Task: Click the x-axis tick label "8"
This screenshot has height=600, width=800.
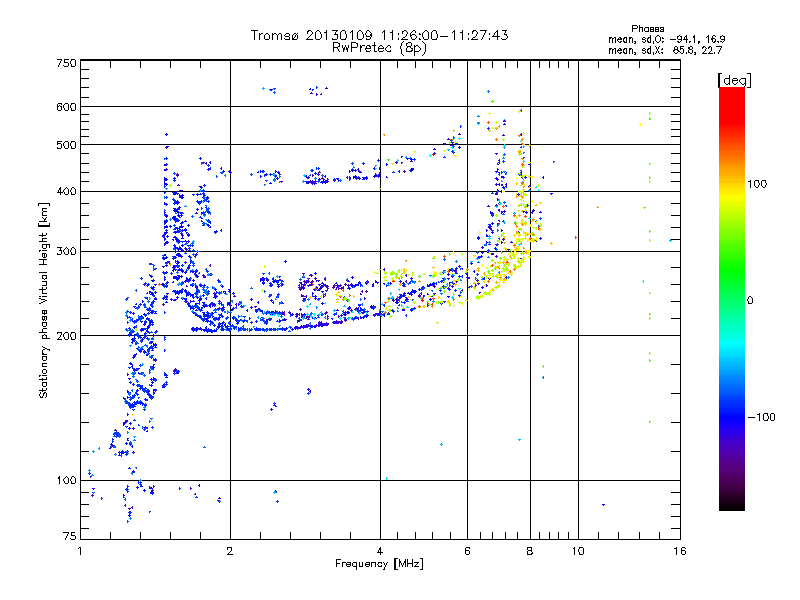Action: [x=530, y=551]
